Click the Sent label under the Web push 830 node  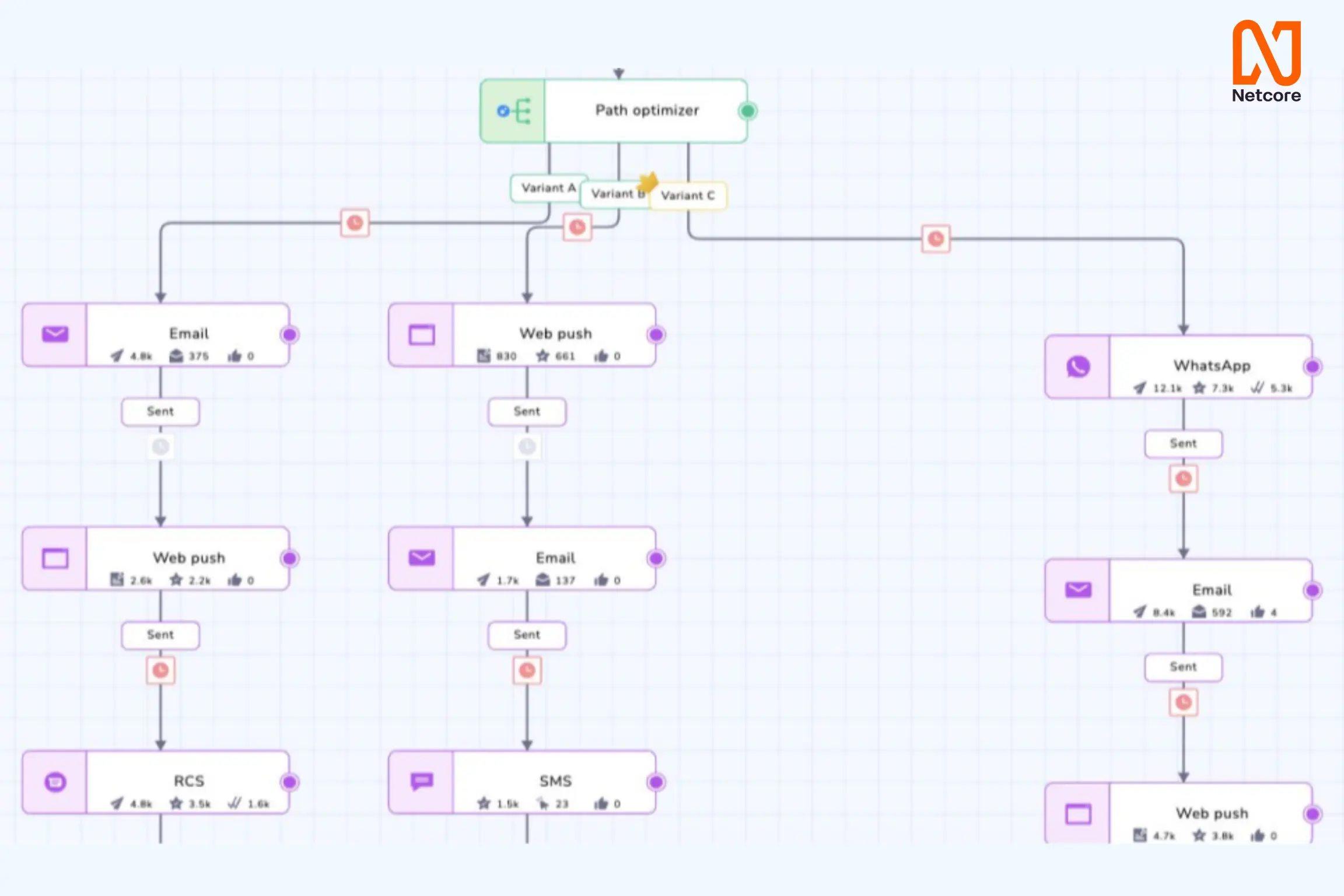click(x=527, y=412)
